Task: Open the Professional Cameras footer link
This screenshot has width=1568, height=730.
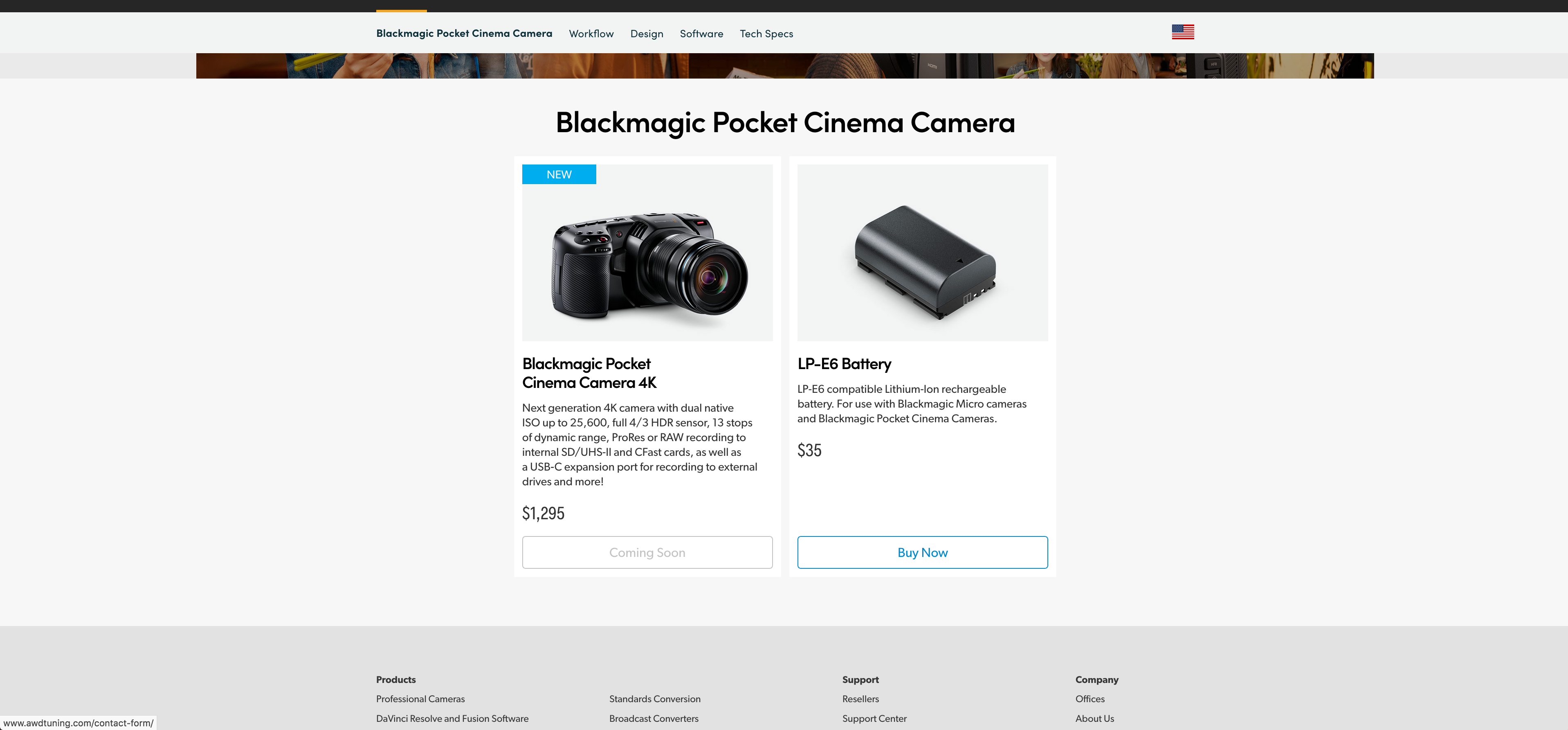Action: point(420,699)
